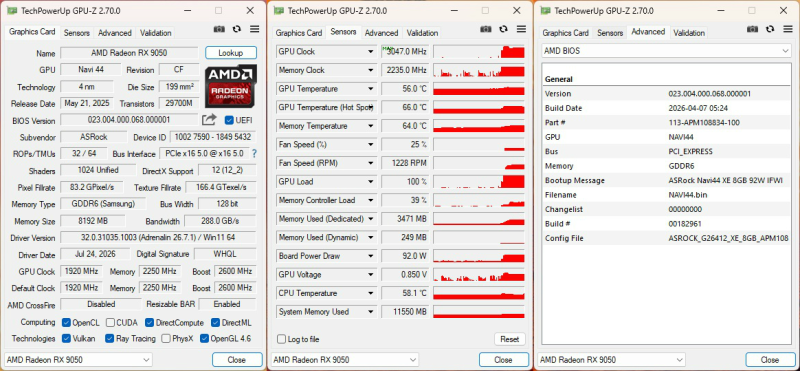Open the Fan Speed (RPM) dropdown arrow
The image size is (800, 371).
click(x=371, y=163)
